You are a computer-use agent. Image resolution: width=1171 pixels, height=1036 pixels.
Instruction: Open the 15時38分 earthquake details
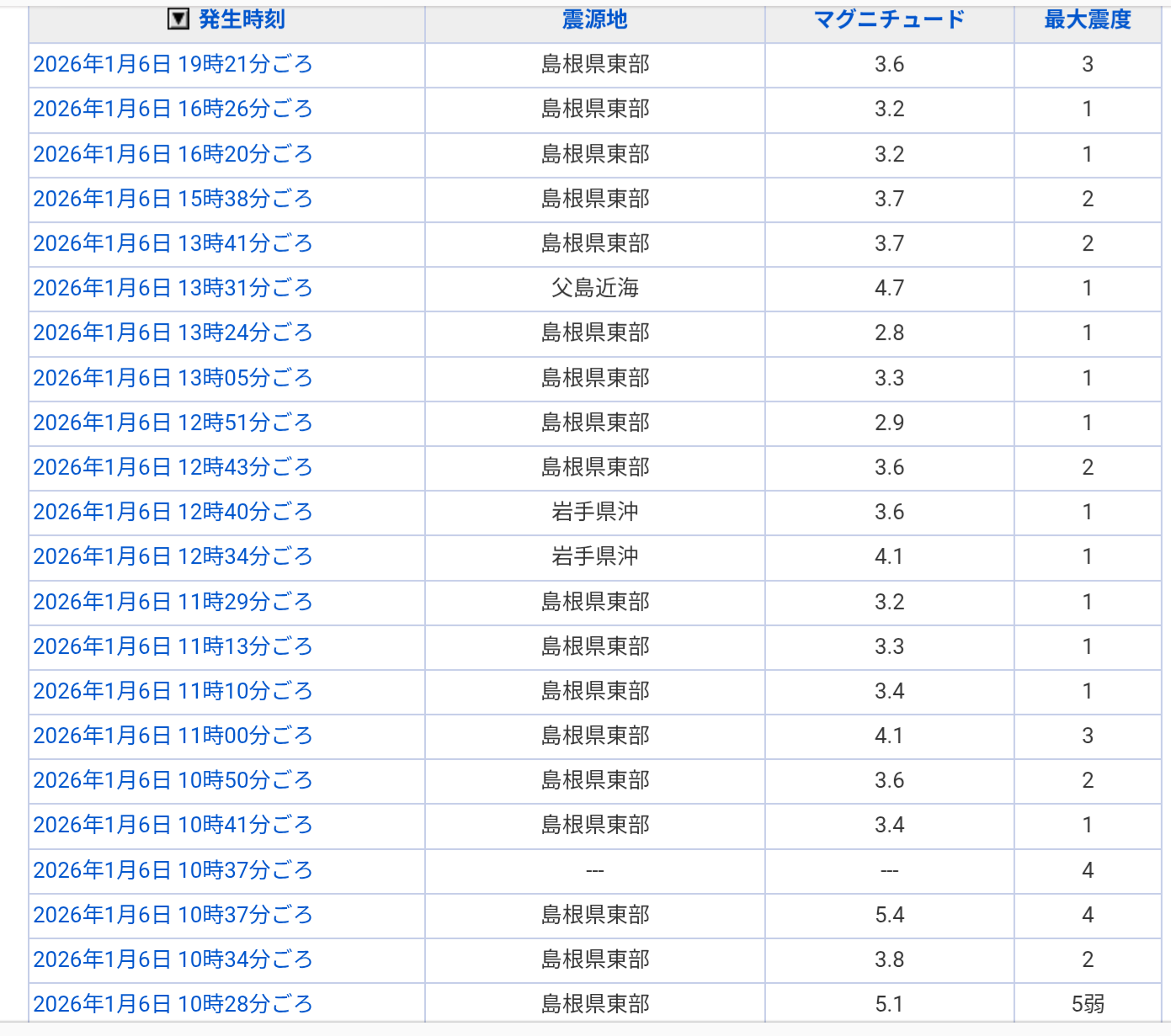point(173,199)
